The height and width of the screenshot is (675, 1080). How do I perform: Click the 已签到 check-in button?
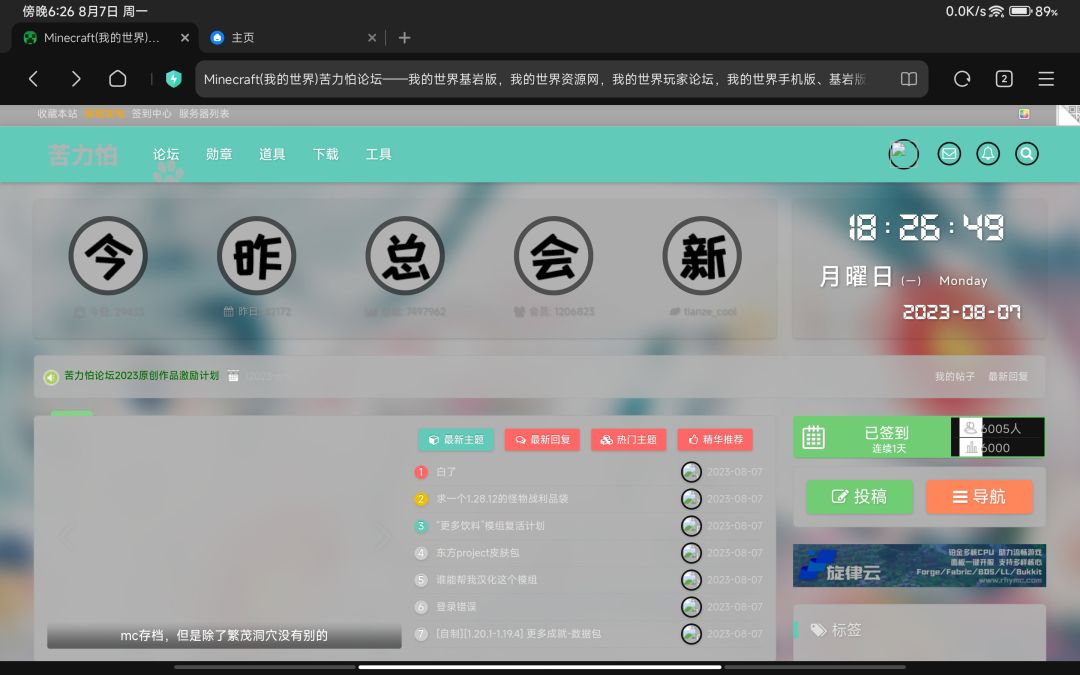pos(872,437)
